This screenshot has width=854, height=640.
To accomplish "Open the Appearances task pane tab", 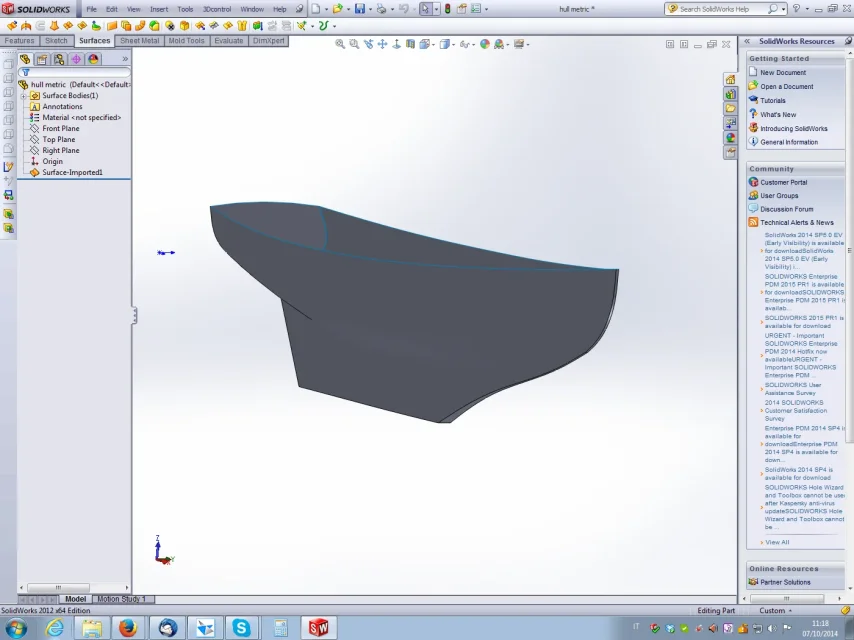I will pos(730,138).
